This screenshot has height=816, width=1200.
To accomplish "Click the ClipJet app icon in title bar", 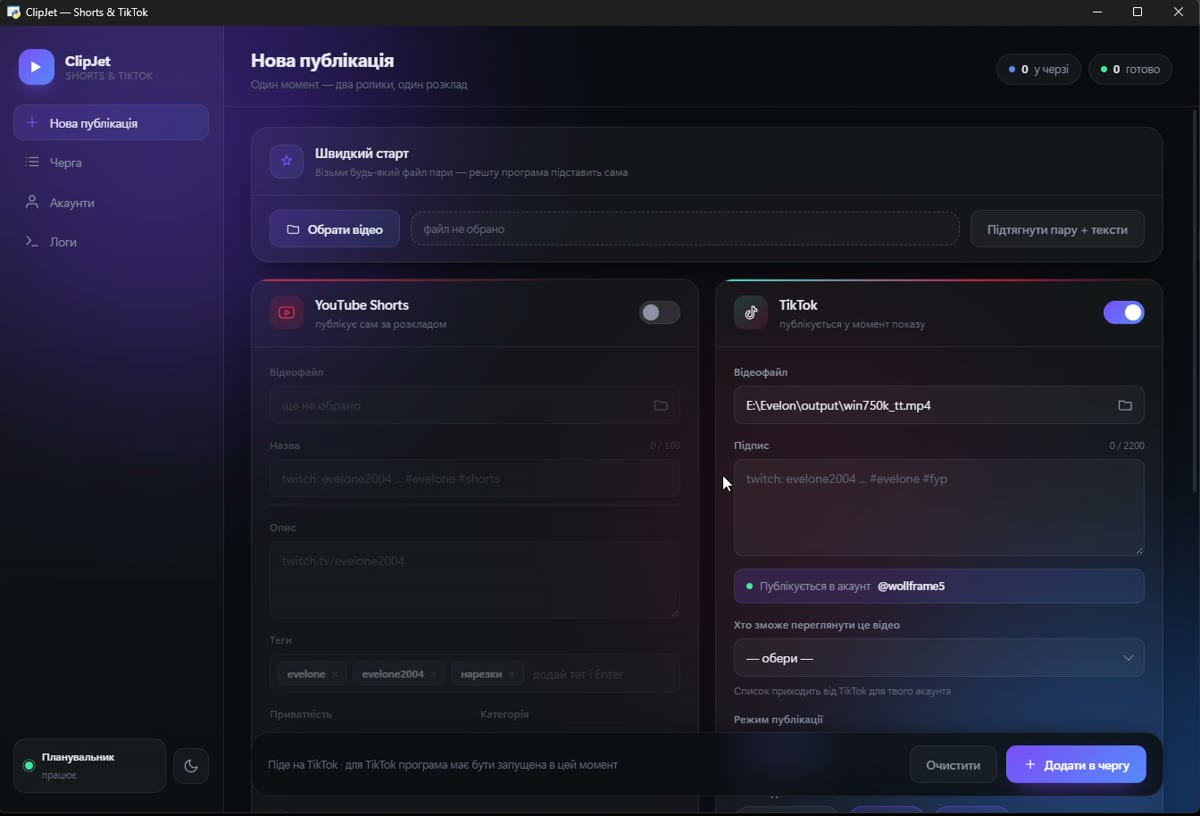I will click(13, 12).
